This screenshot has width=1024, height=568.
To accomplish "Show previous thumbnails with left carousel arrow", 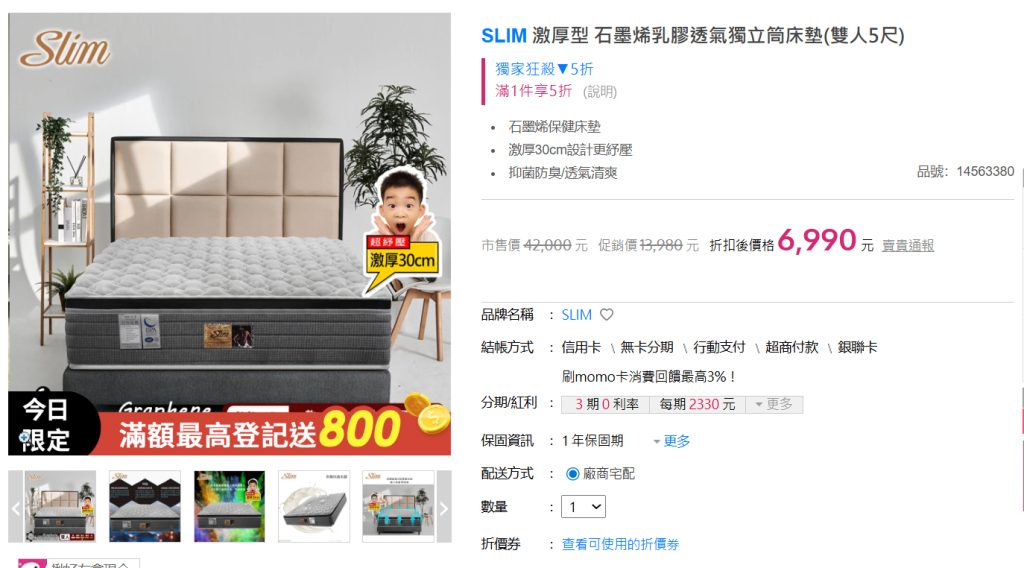I will (16, 507).
